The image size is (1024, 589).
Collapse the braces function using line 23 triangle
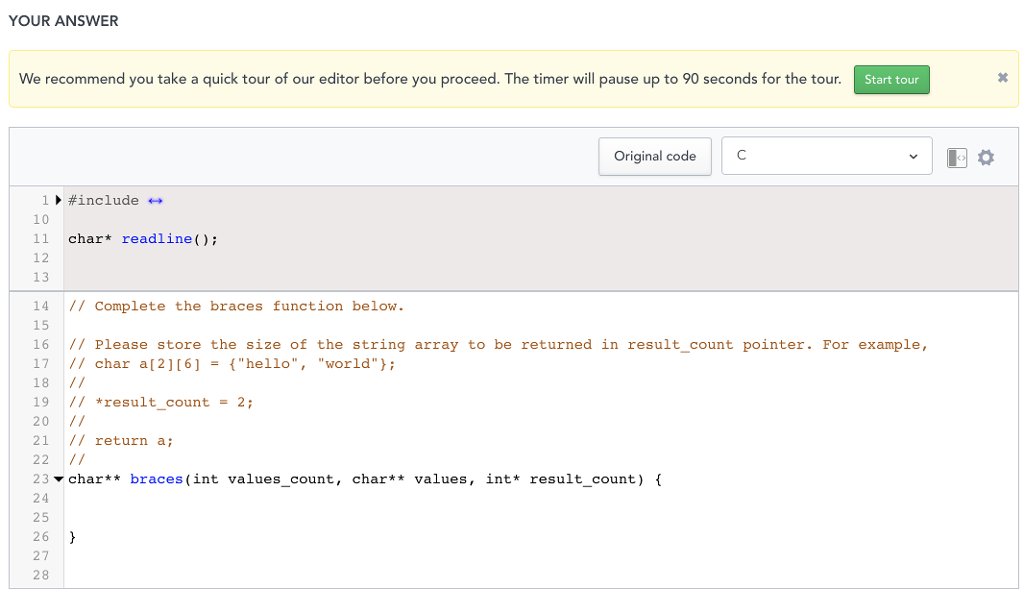58,478
